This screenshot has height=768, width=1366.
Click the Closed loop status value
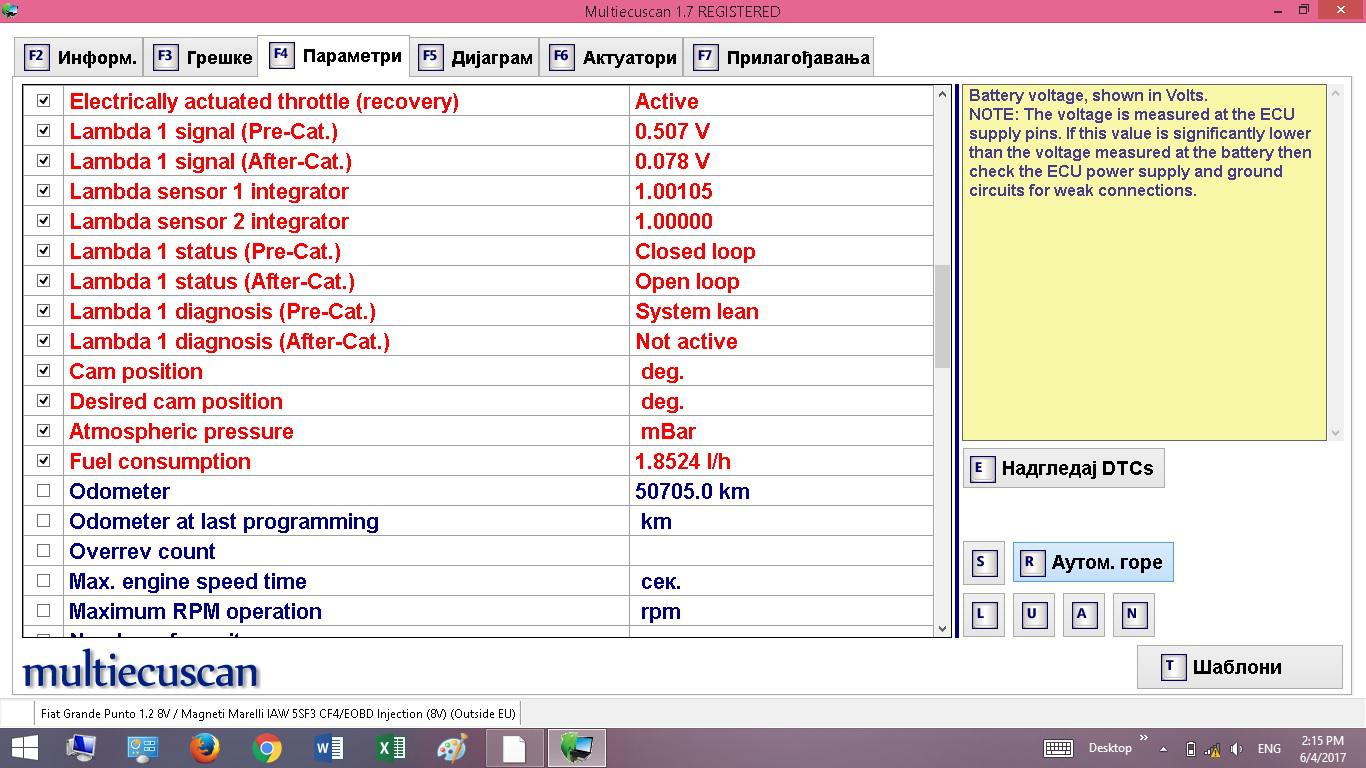[x=695, y=251]
